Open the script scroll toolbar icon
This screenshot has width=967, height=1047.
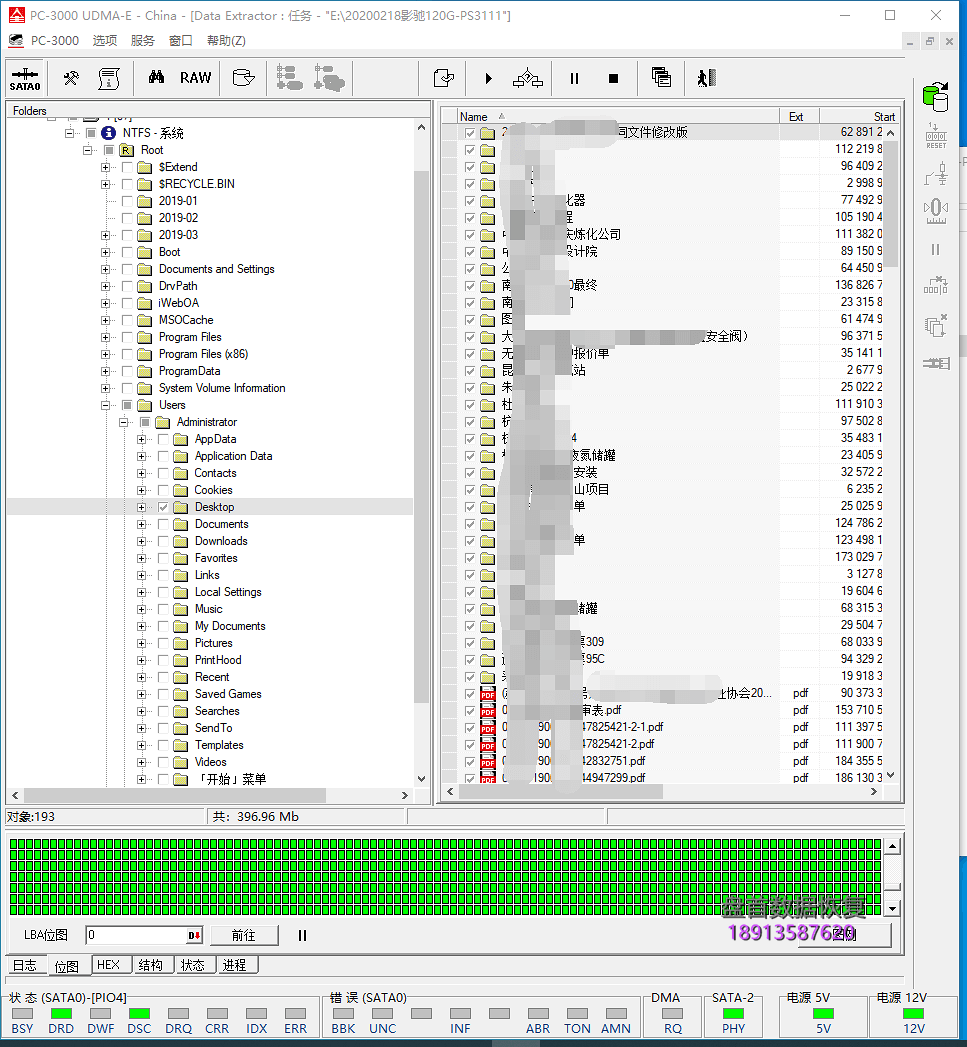(x=109, y=79)
